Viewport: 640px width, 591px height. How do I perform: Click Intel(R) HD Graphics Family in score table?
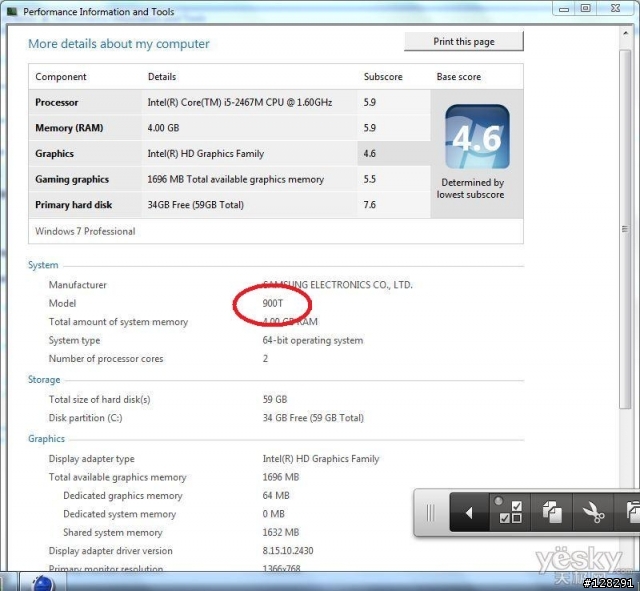click(x=206, y=154)
